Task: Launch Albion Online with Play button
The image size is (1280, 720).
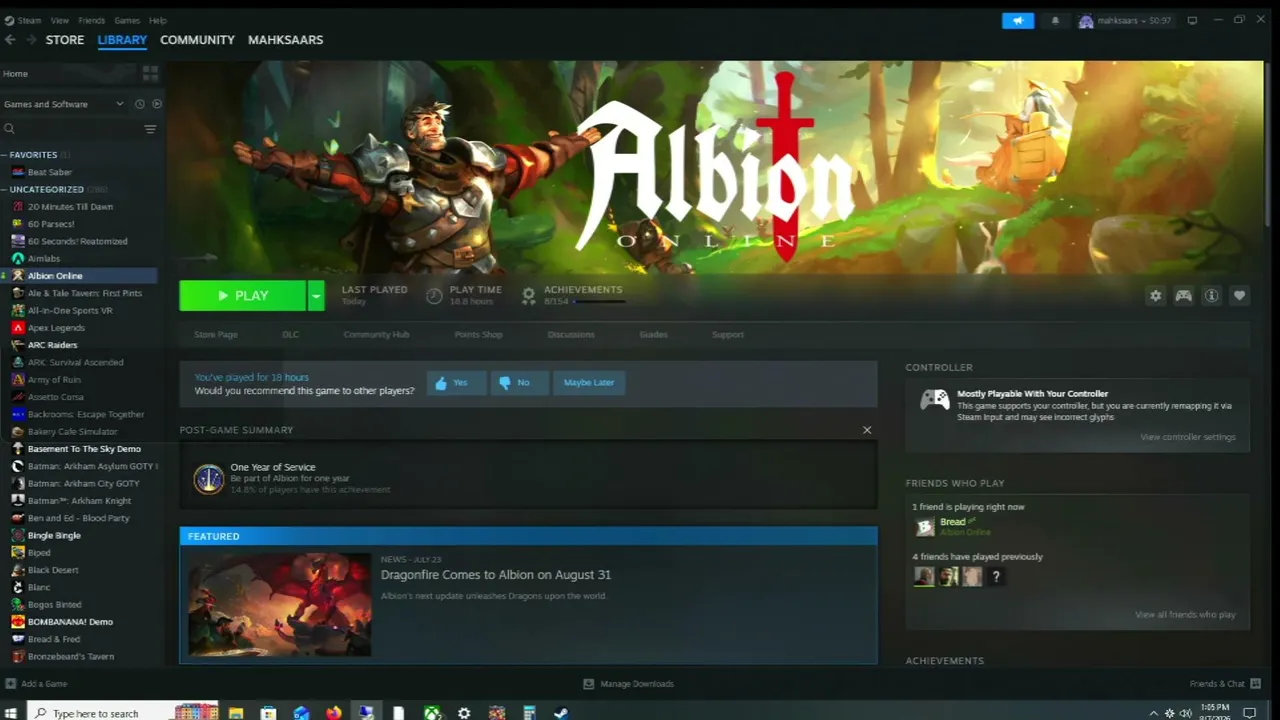Action: coord(242,296)
